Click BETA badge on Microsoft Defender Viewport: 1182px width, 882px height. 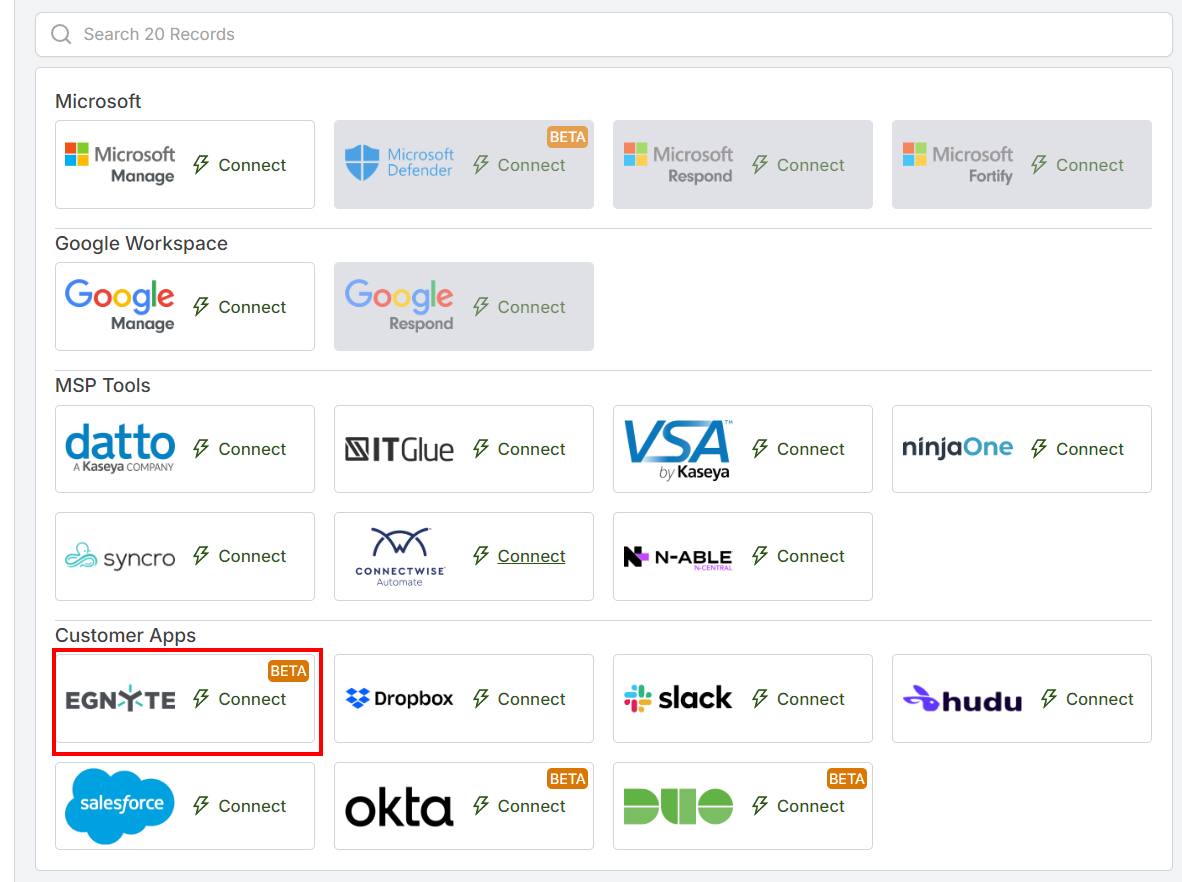(x=567, y=136)
